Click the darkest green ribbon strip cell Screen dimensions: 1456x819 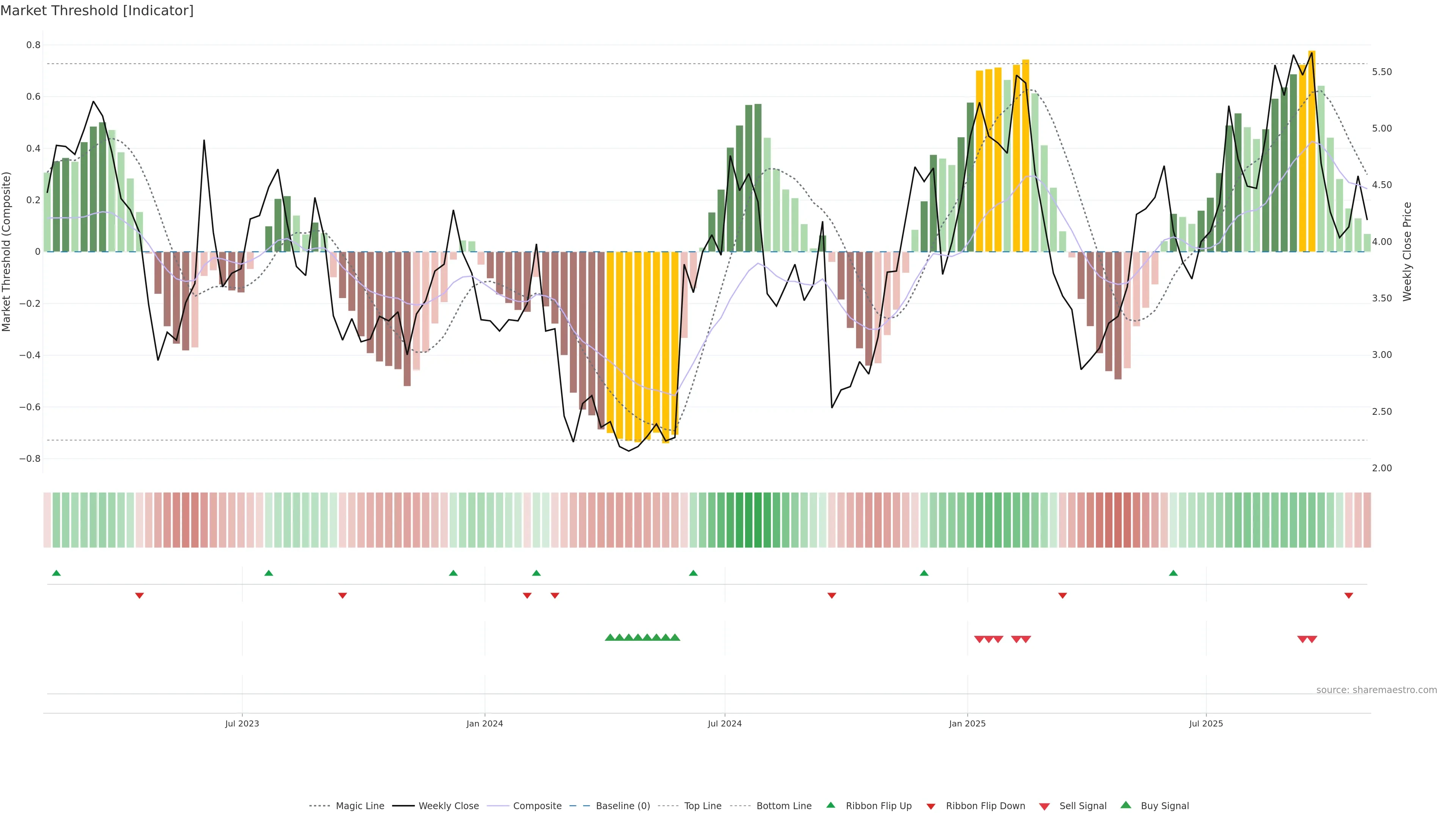[x=748, y=520]
